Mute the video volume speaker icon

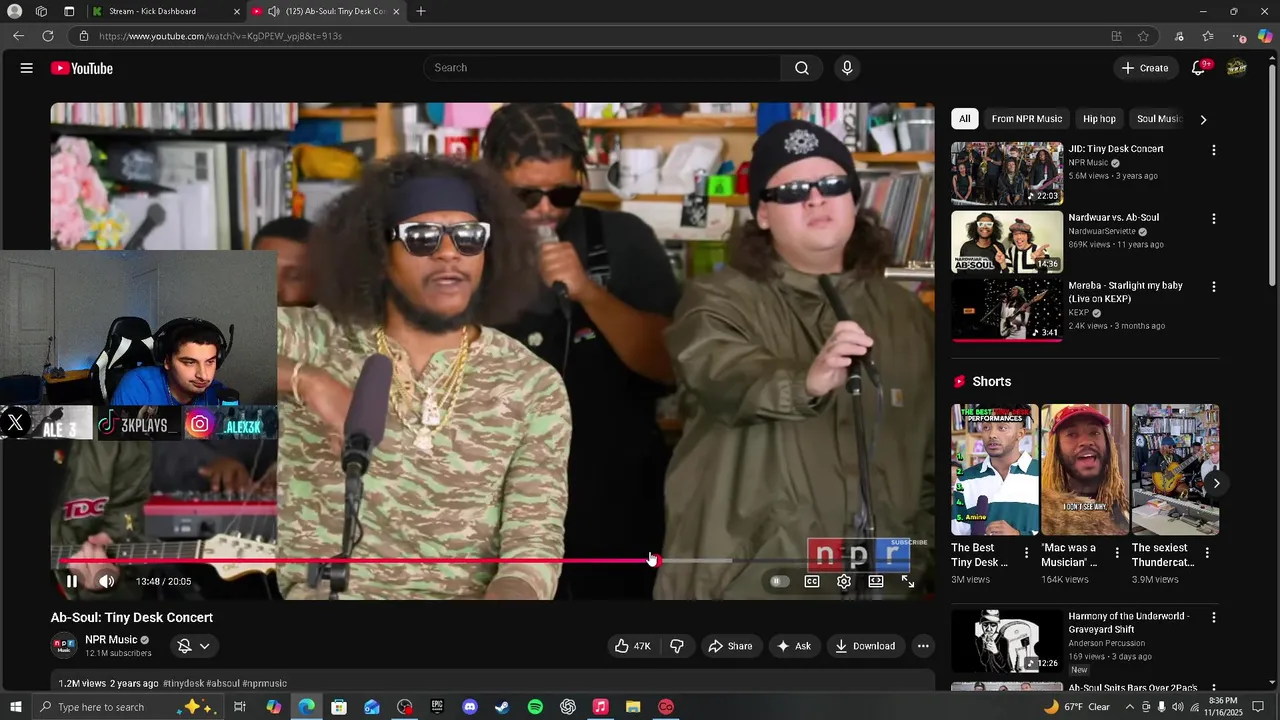pyautogui.click(x=107, y=581)
